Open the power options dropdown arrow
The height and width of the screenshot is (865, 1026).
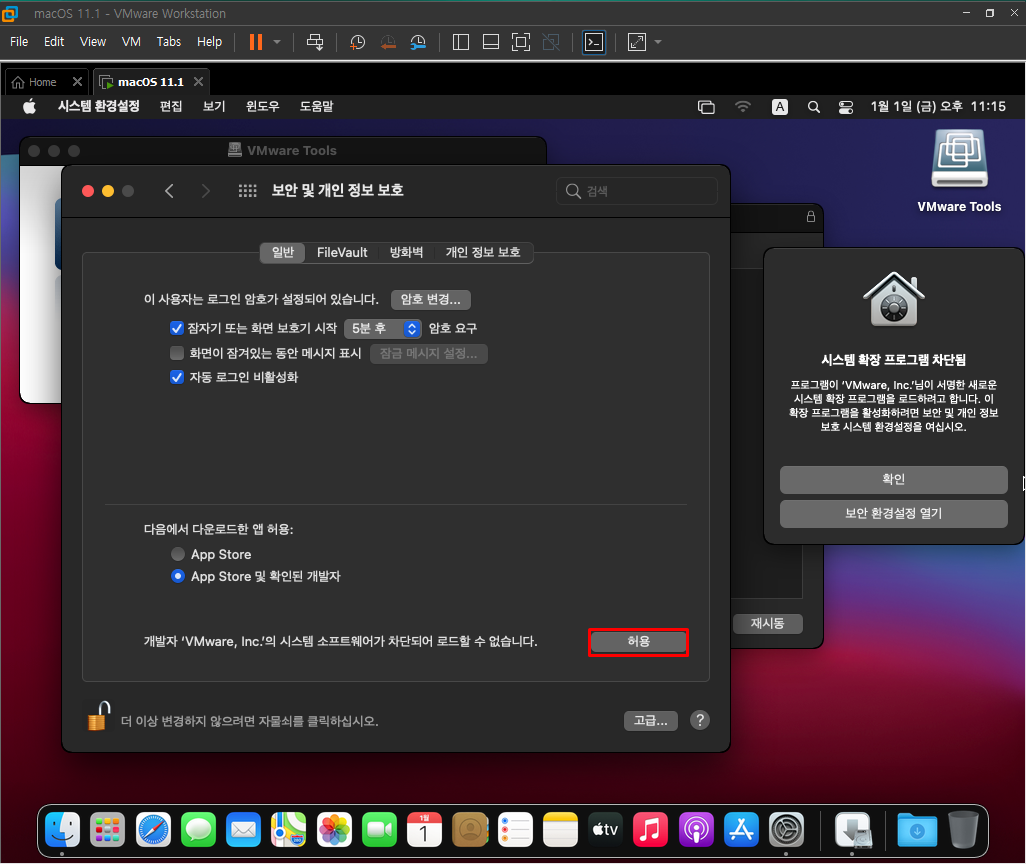coord(277,42)
